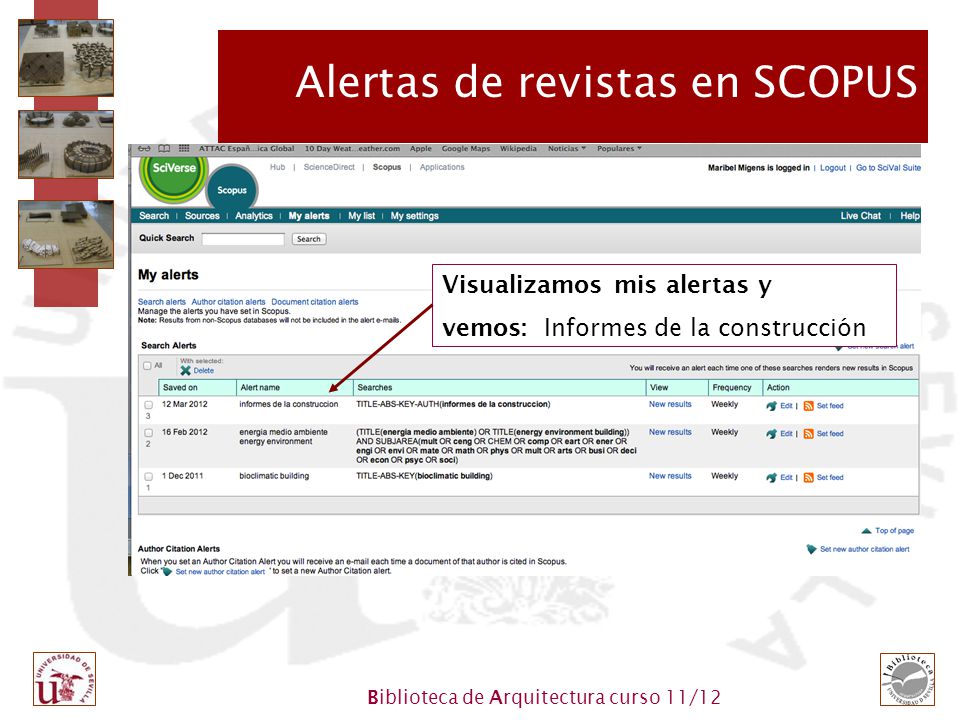This screenshot has height=720, width=960.
Task: Open Go to SciVal Suite link
Action: (x=888, y=168)
